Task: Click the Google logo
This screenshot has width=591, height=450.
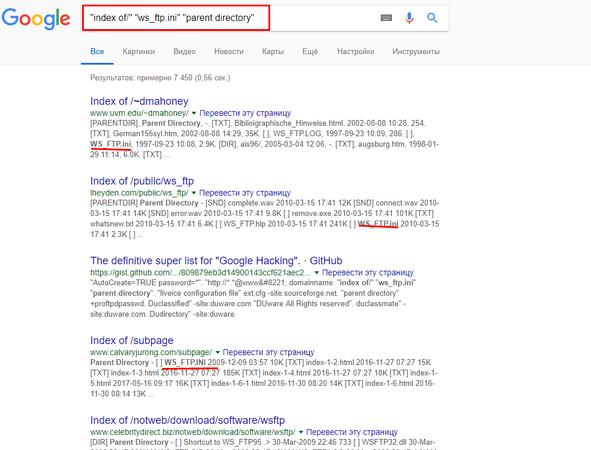Action: (x=36, y=18)
